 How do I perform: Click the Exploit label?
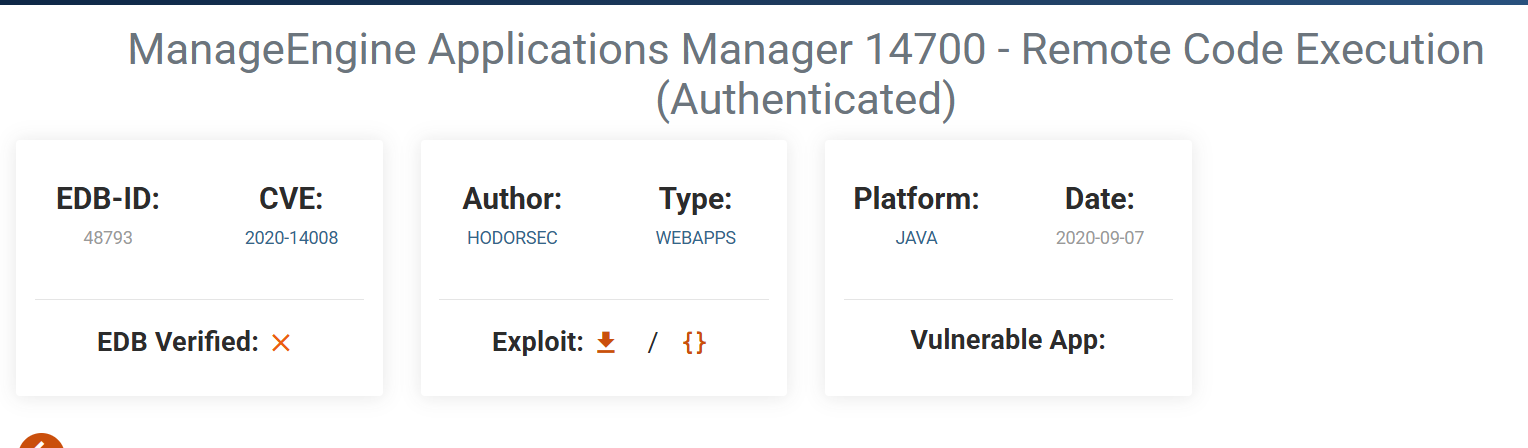(538, 342)
